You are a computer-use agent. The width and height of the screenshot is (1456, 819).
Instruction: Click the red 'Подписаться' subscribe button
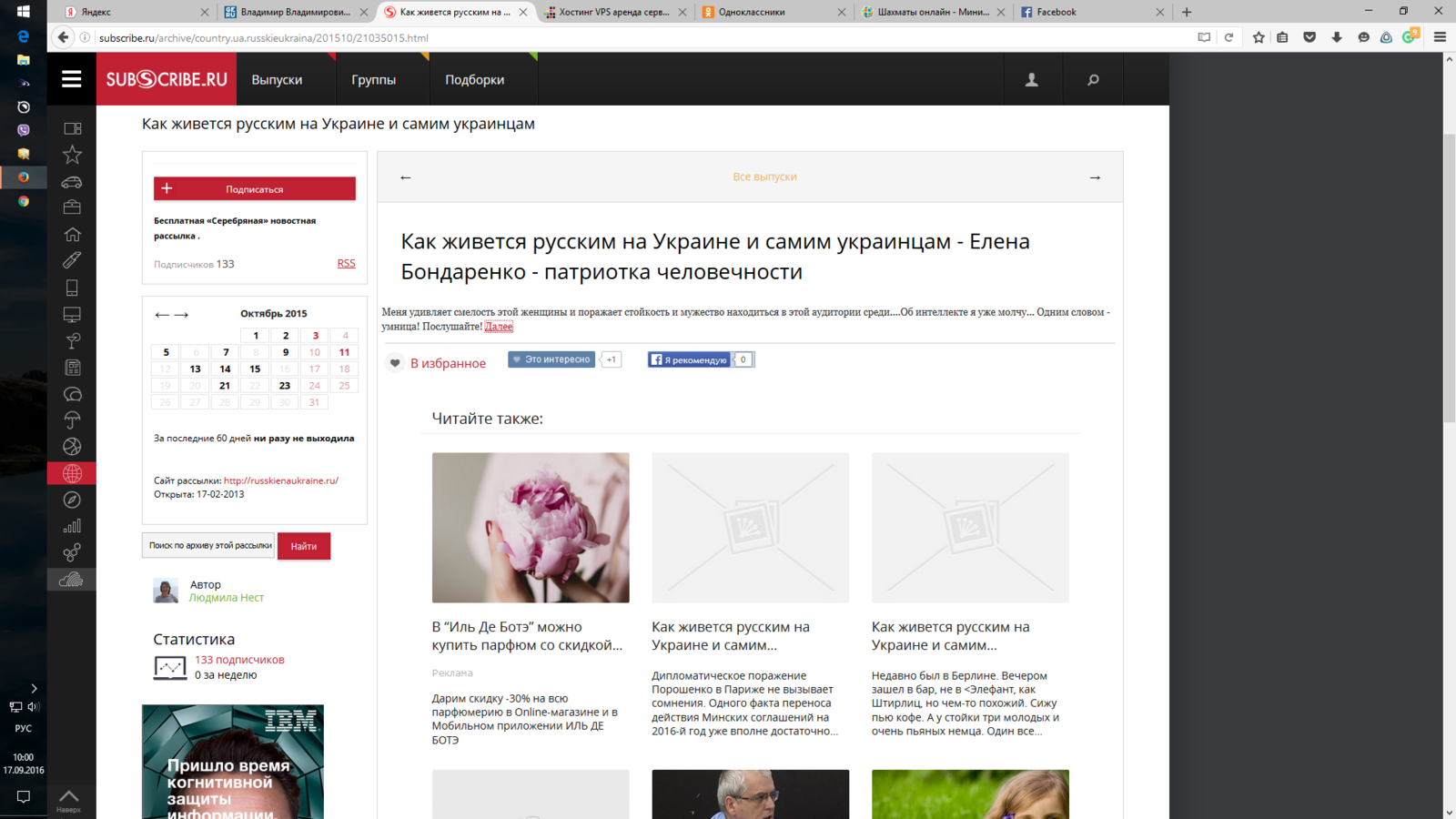254,189
